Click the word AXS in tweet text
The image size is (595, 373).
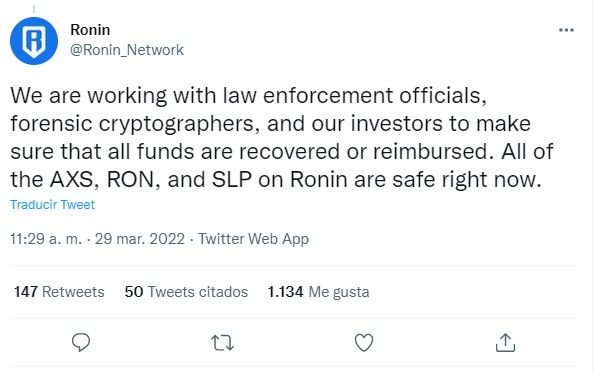pos(71,179)
